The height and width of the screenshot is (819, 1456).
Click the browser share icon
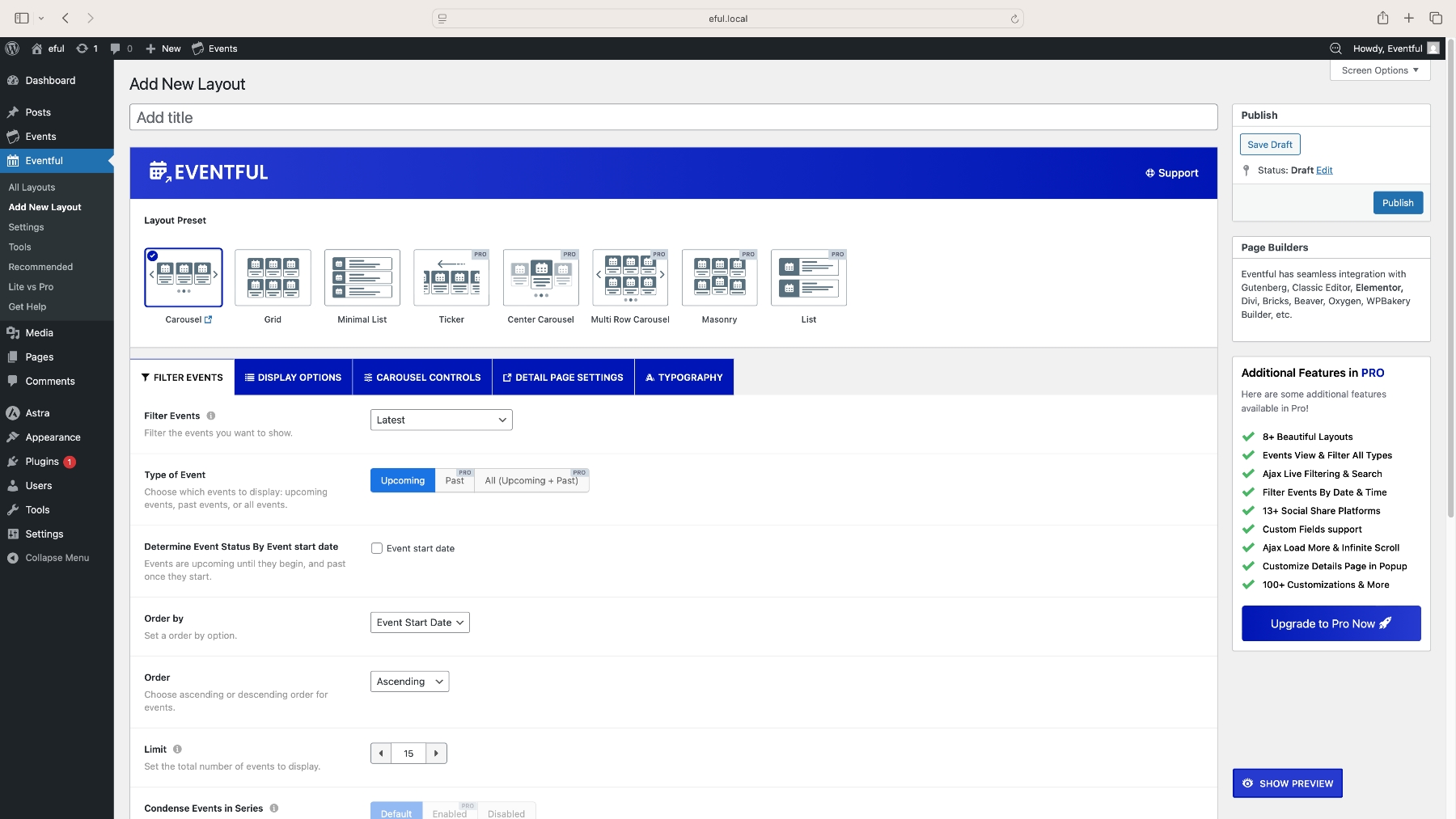[x=1383, y=18]
